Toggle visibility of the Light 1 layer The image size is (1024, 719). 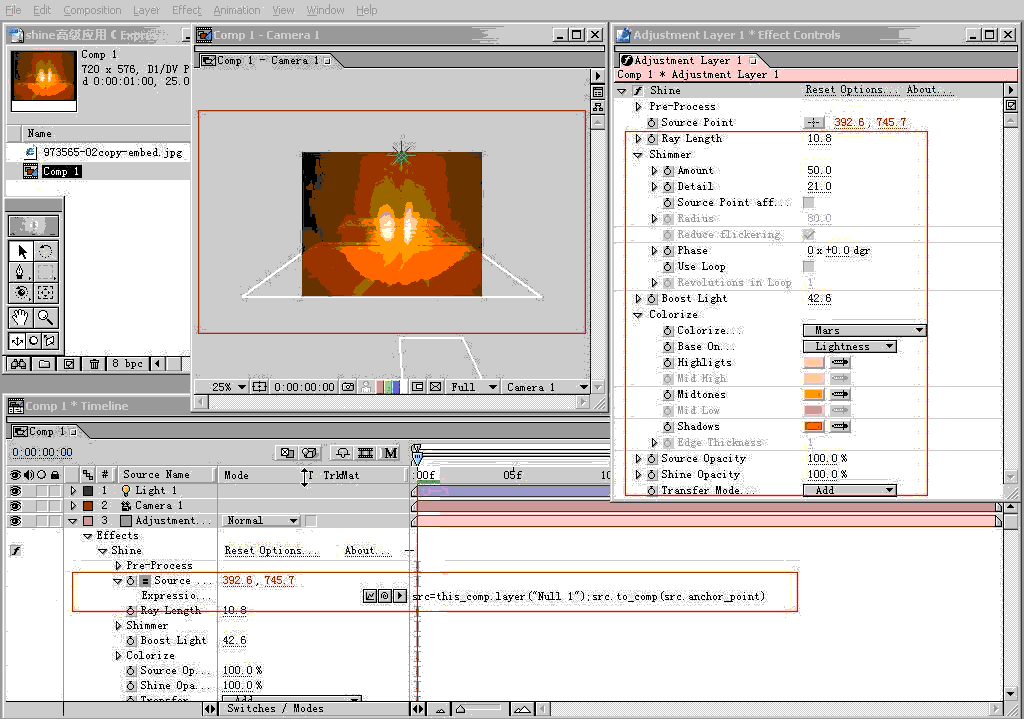(15, 490)
